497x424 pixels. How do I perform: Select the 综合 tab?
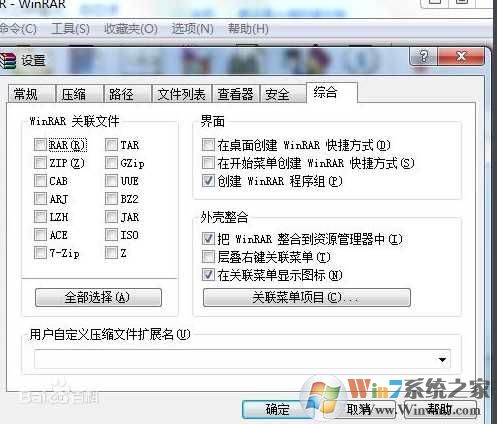[332, 92]
